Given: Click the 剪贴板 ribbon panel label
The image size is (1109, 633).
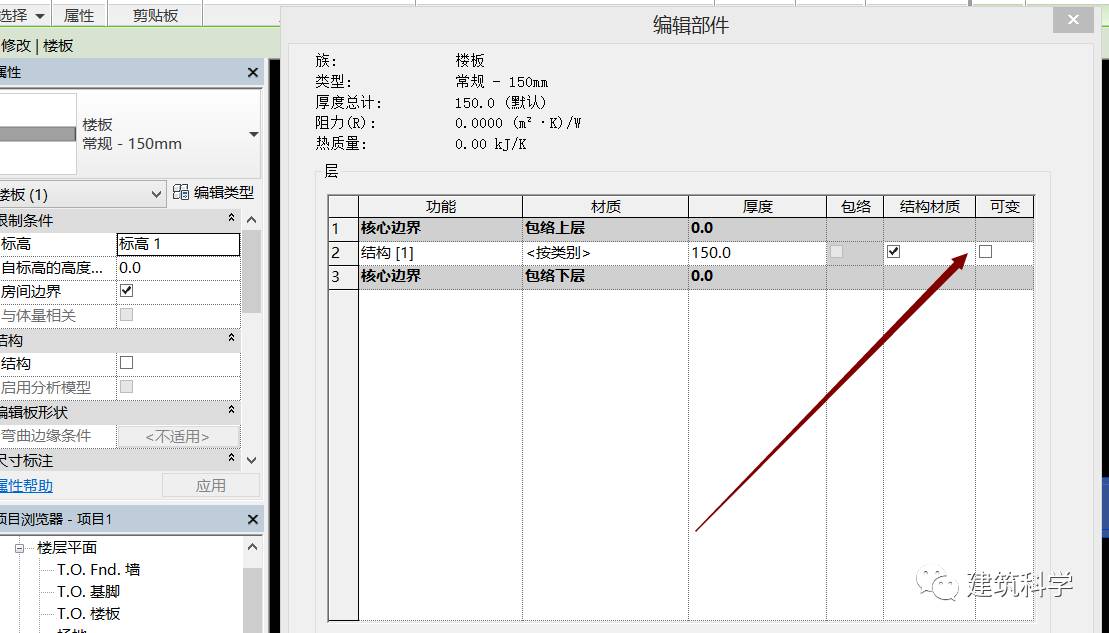Looking at the screenshot, I should click(x=156, y=16).
